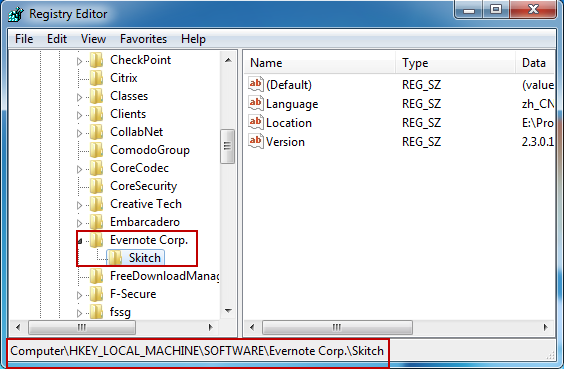The width and height of the screenshot is (564, 369).
Task: Expand the fssg key
Action: click(79, 313)
